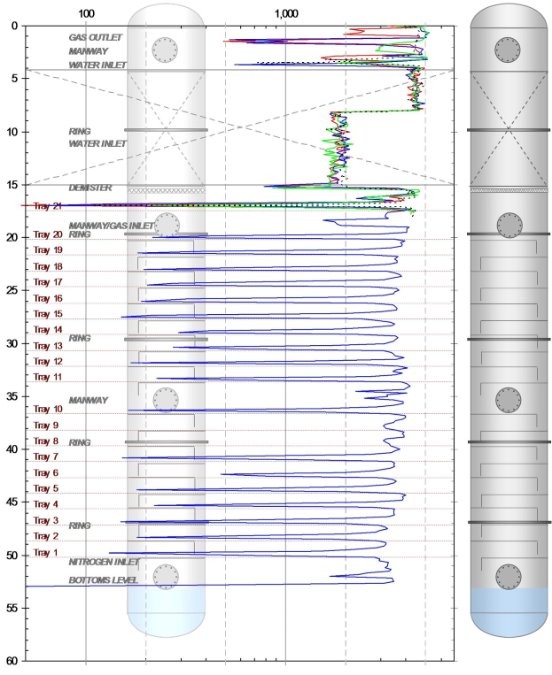Click the BOTTOMS LEVEL label

(x=103, y=580)
